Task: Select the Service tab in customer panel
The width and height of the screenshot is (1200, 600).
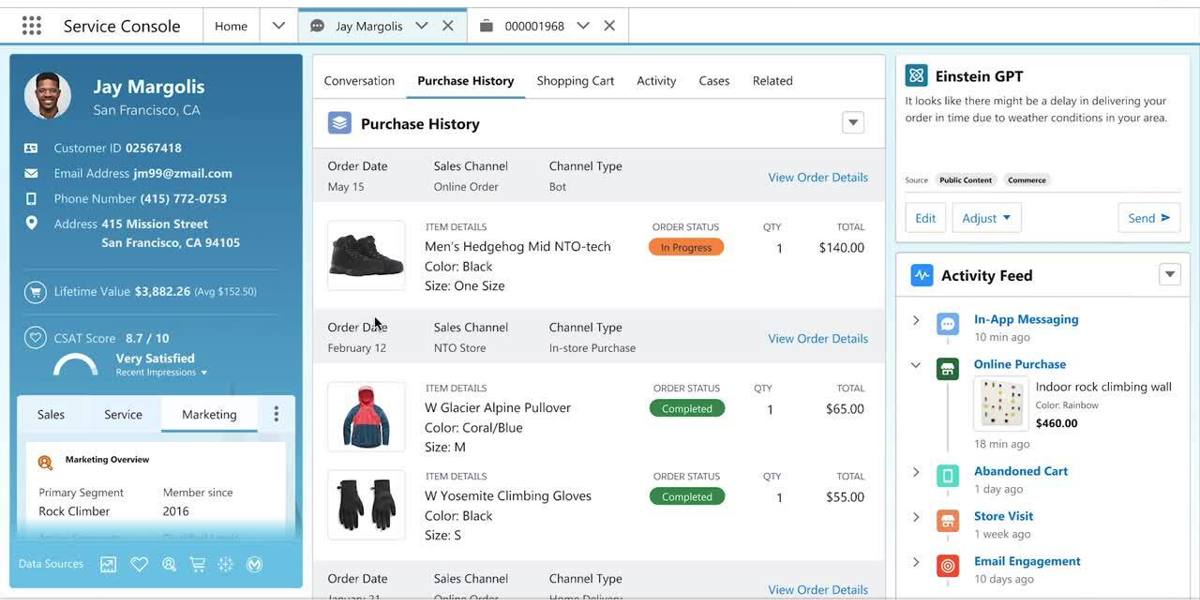Action: [x=123, y=414]
